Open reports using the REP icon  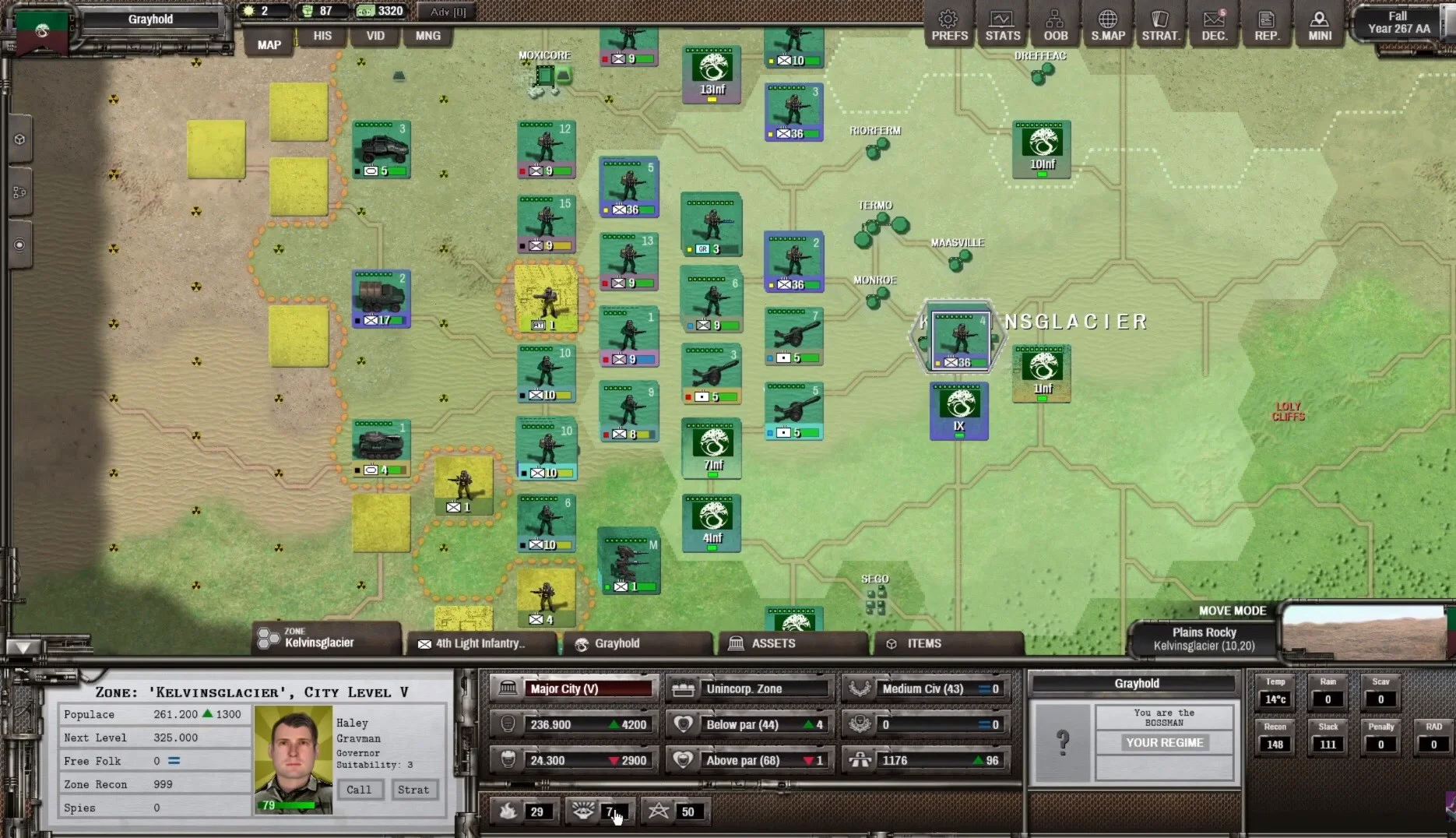[1268, 23]
